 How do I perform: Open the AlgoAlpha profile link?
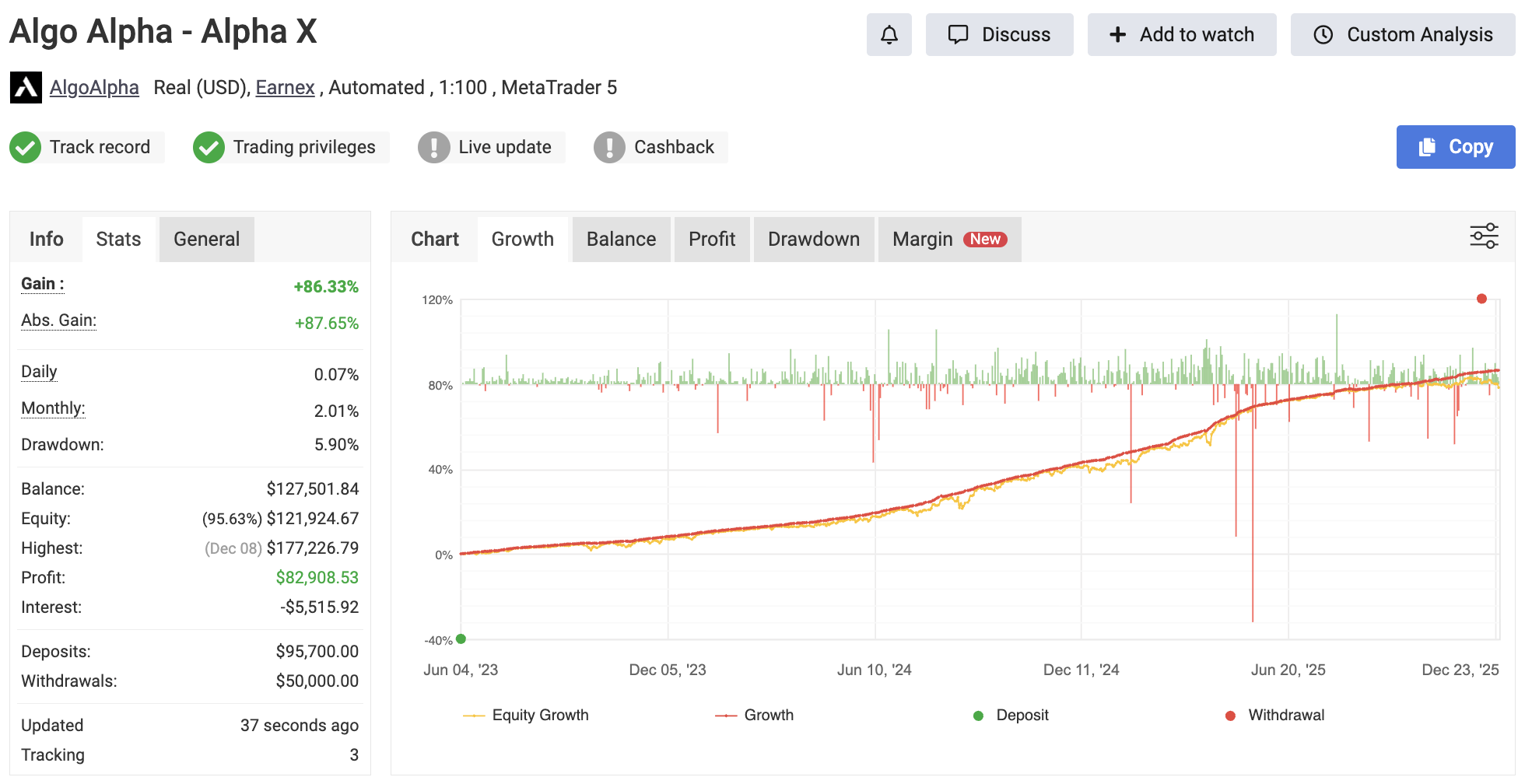click(94, 87)
